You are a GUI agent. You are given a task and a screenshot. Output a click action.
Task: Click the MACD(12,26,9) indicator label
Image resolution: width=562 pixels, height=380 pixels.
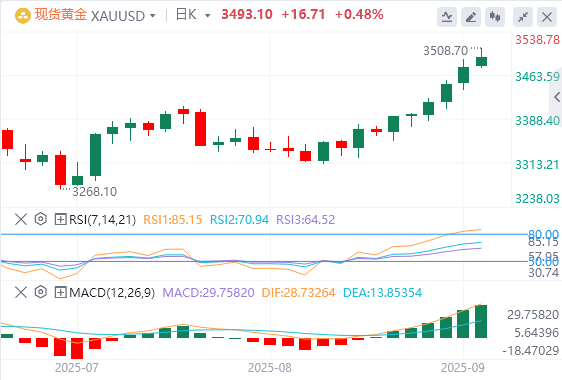112,293
